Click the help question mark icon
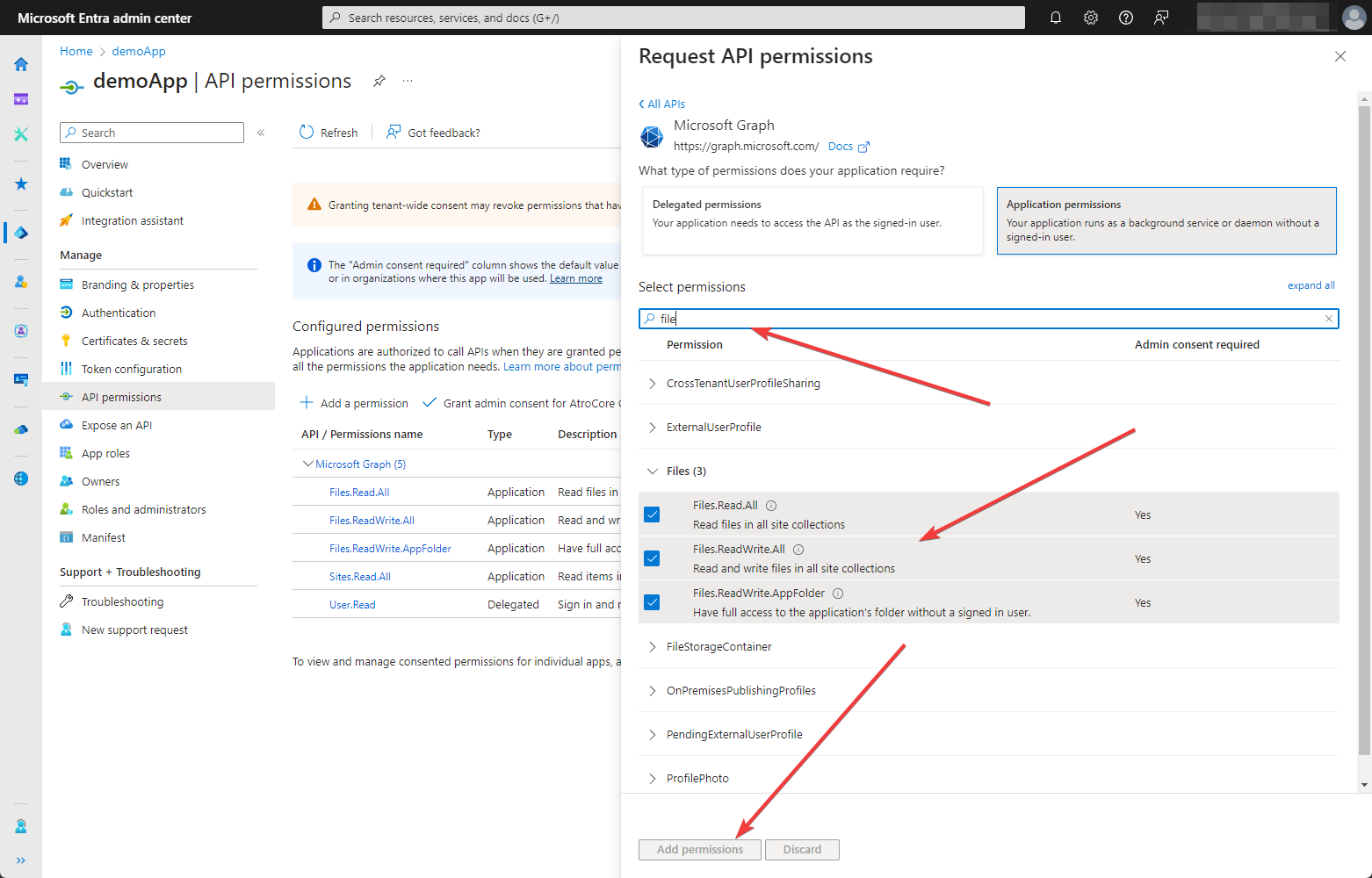 (1126, 18)
